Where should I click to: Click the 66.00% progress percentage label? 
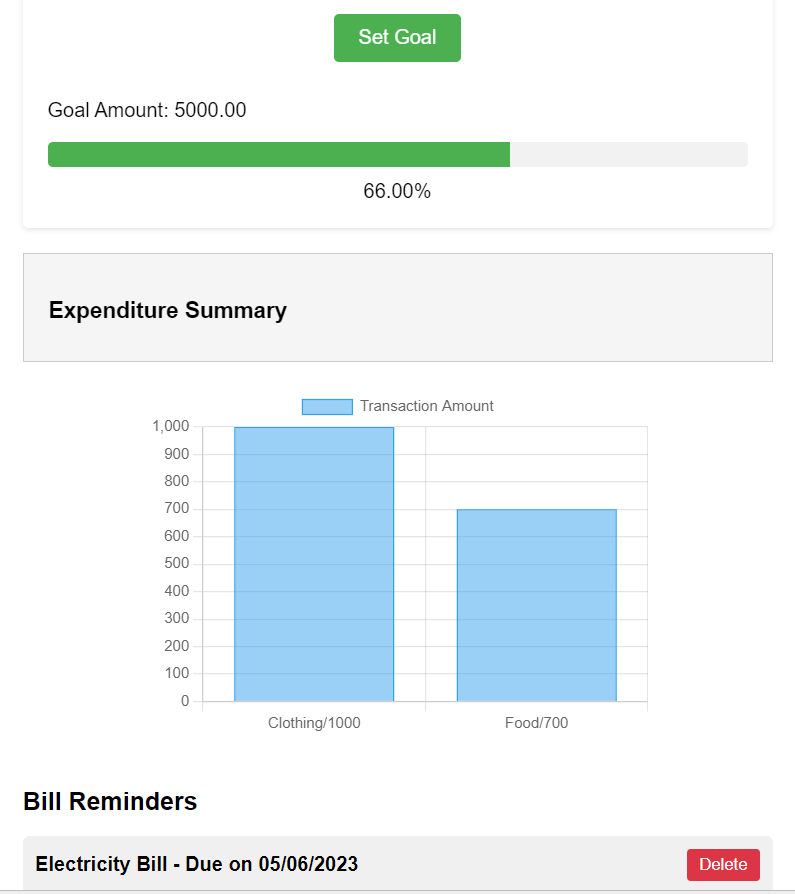point(397,190)
